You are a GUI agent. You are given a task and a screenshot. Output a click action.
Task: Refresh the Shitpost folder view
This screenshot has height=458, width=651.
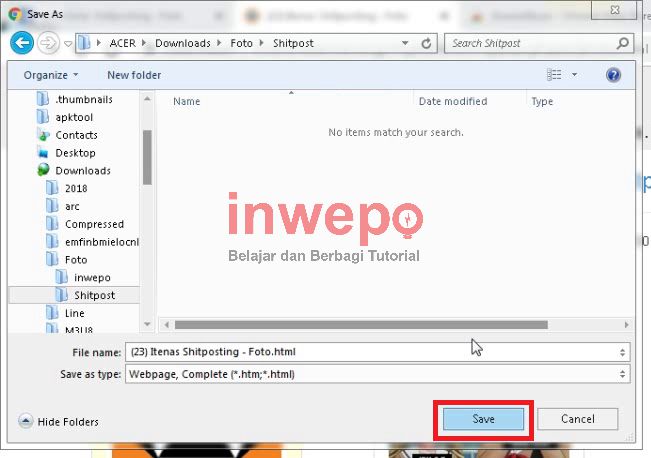tap(426, 43)
